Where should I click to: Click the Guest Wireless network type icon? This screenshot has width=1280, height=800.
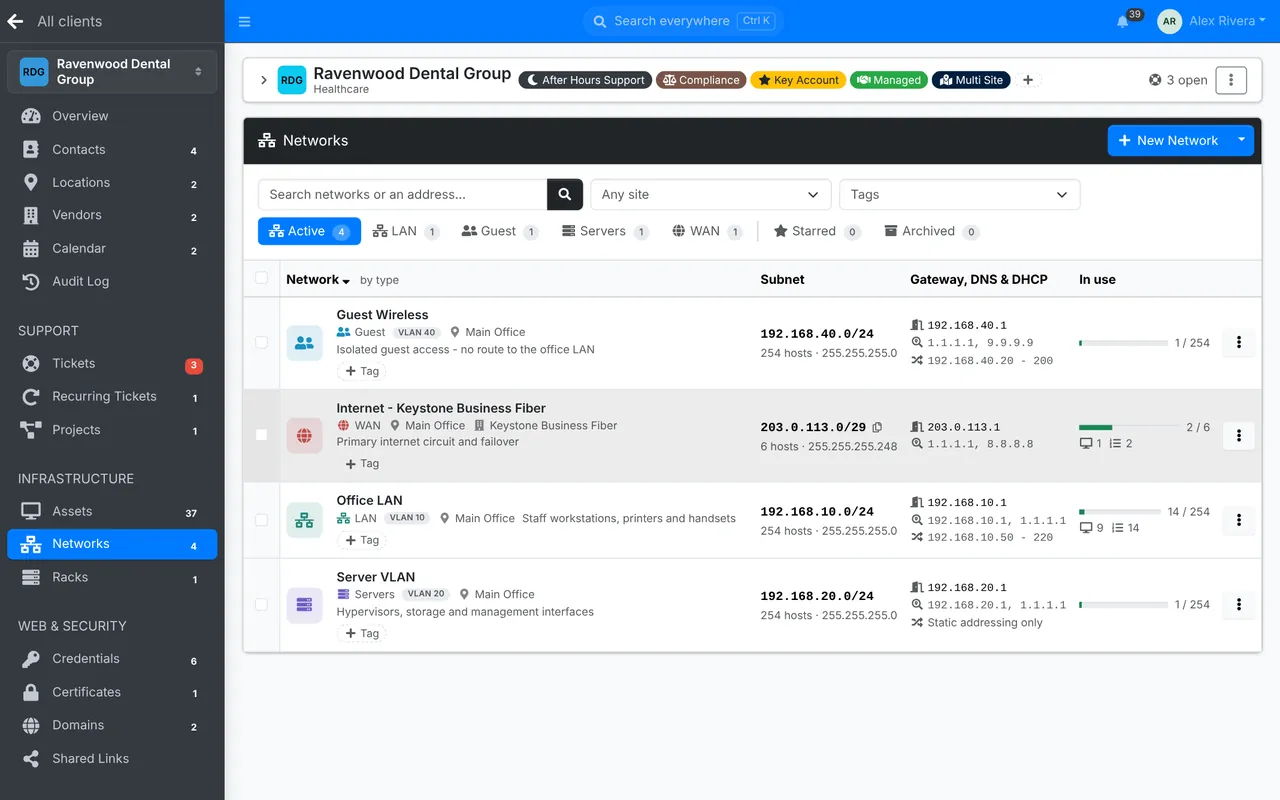click(x=304, y=343)
